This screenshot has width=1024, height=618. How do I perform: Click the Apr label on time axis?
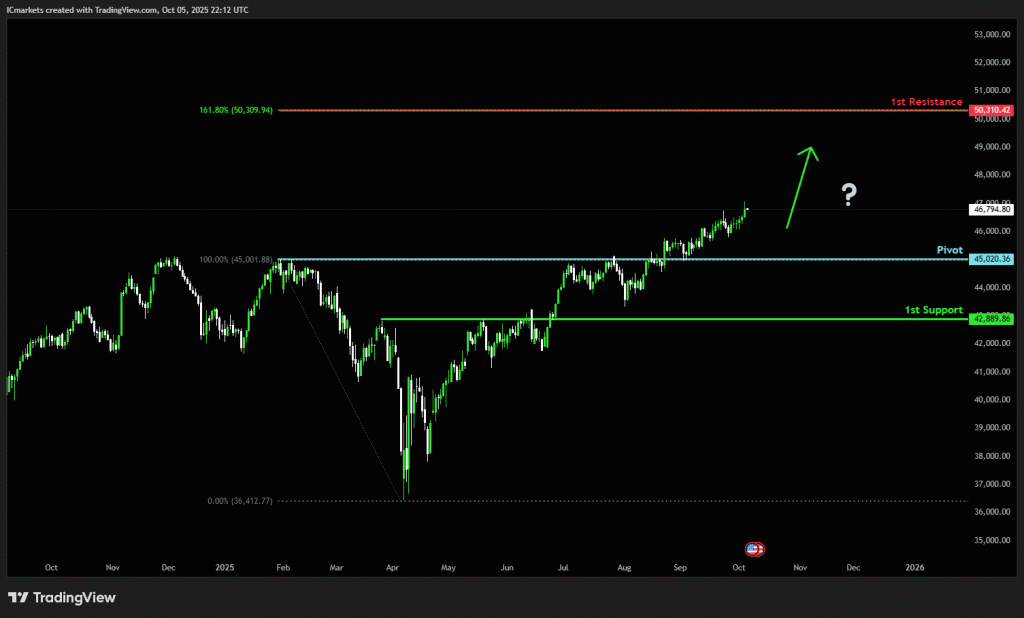click(391, 567)
